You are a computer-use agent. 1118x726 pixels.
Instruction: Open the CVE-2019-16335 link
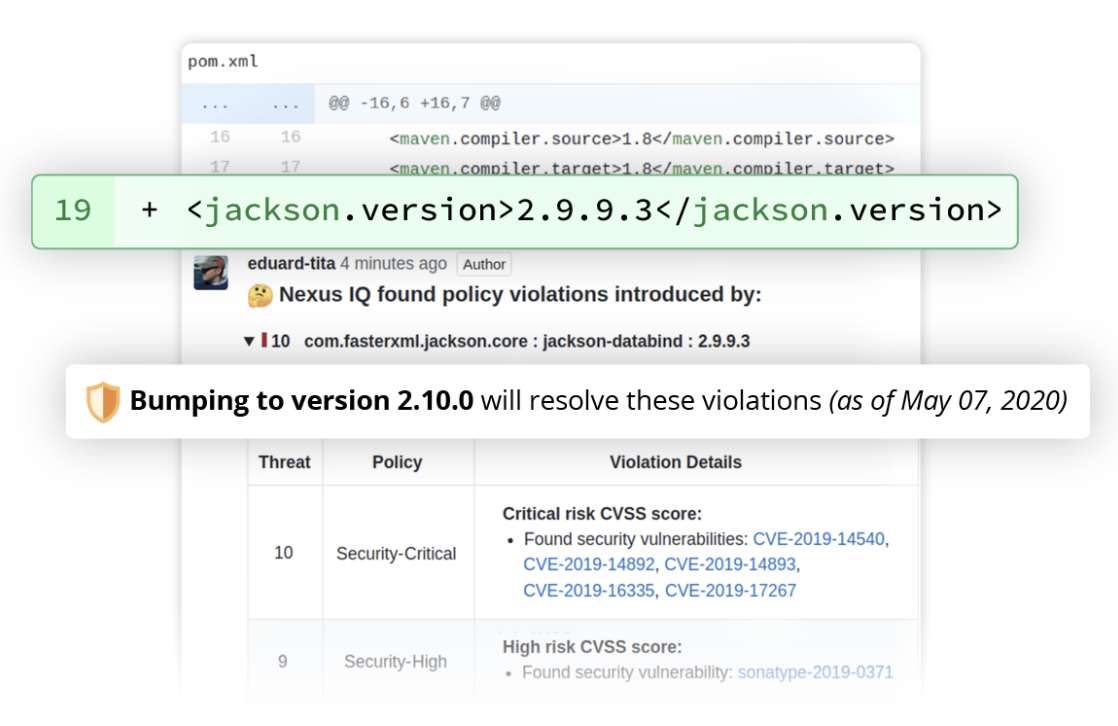pyautogui.click(x=589, y=590)
